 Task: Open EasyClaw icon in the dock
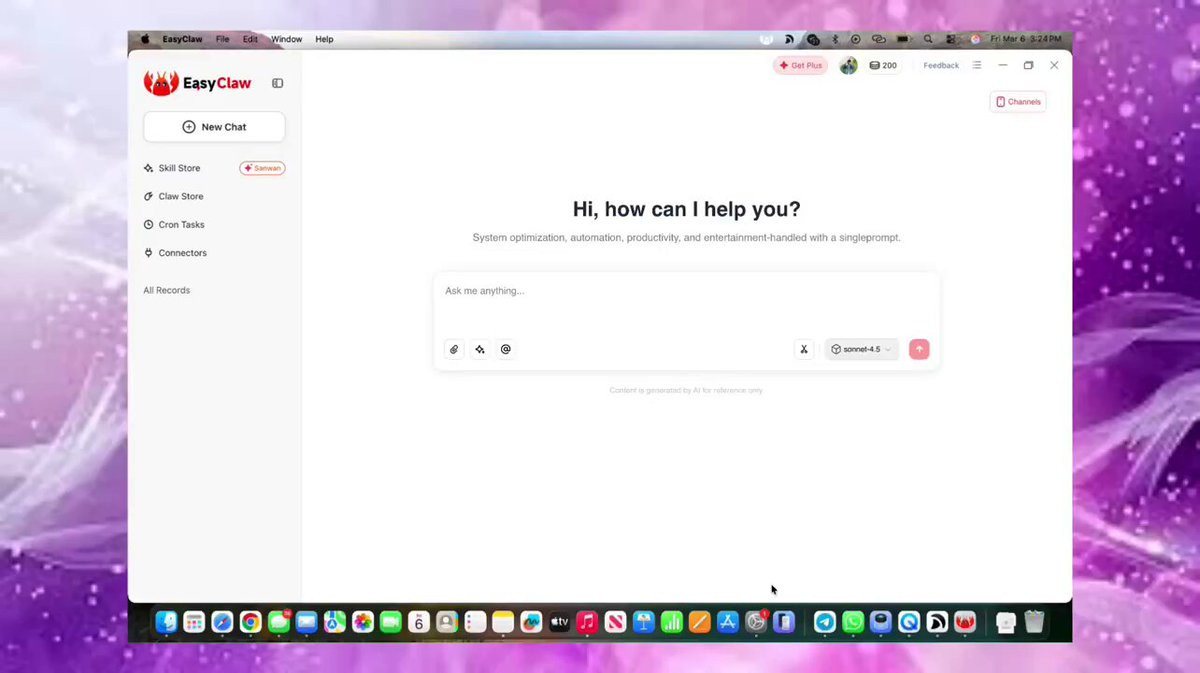(x=965, y=622)
